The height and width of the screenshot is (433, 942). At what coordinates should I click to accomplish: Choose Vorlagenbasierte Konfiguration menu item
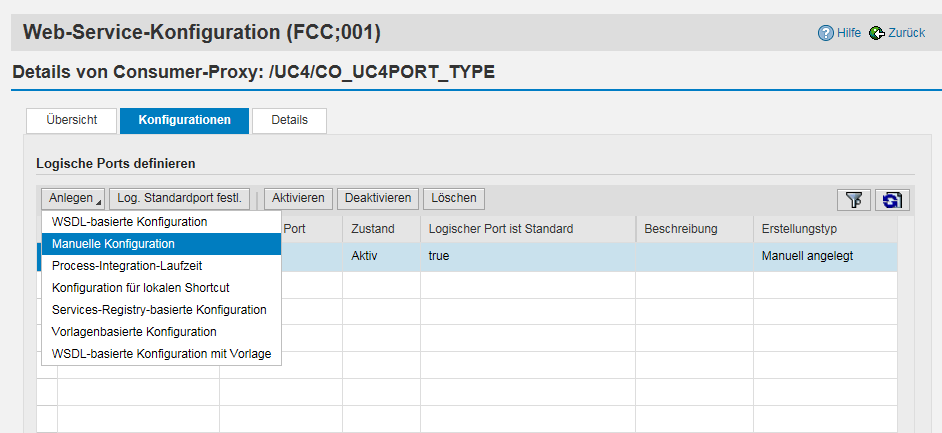click(x=134, y=332)
